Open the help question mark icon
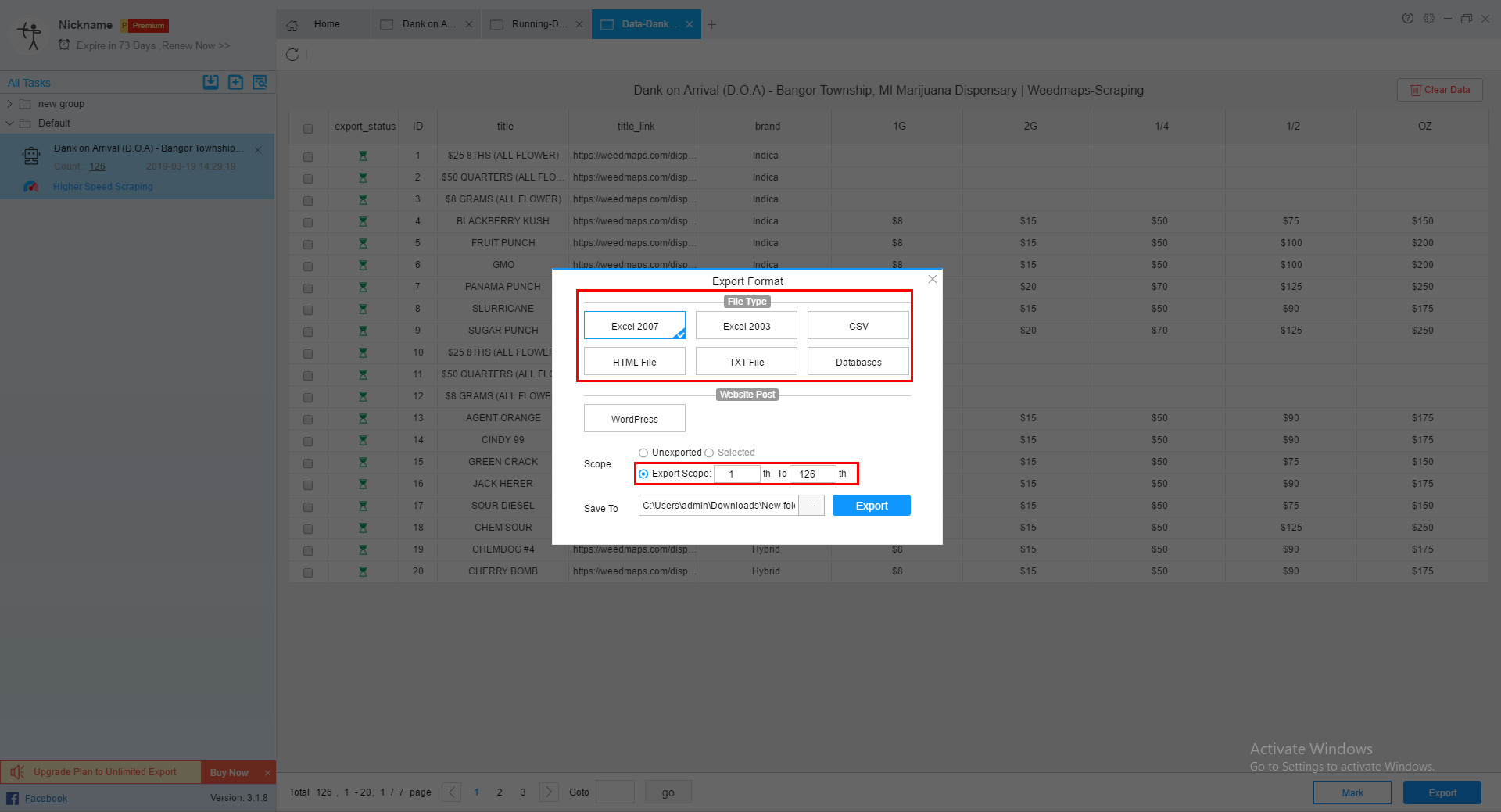The width and height of the screenshot is (1501, 812). coord(1408,18)
